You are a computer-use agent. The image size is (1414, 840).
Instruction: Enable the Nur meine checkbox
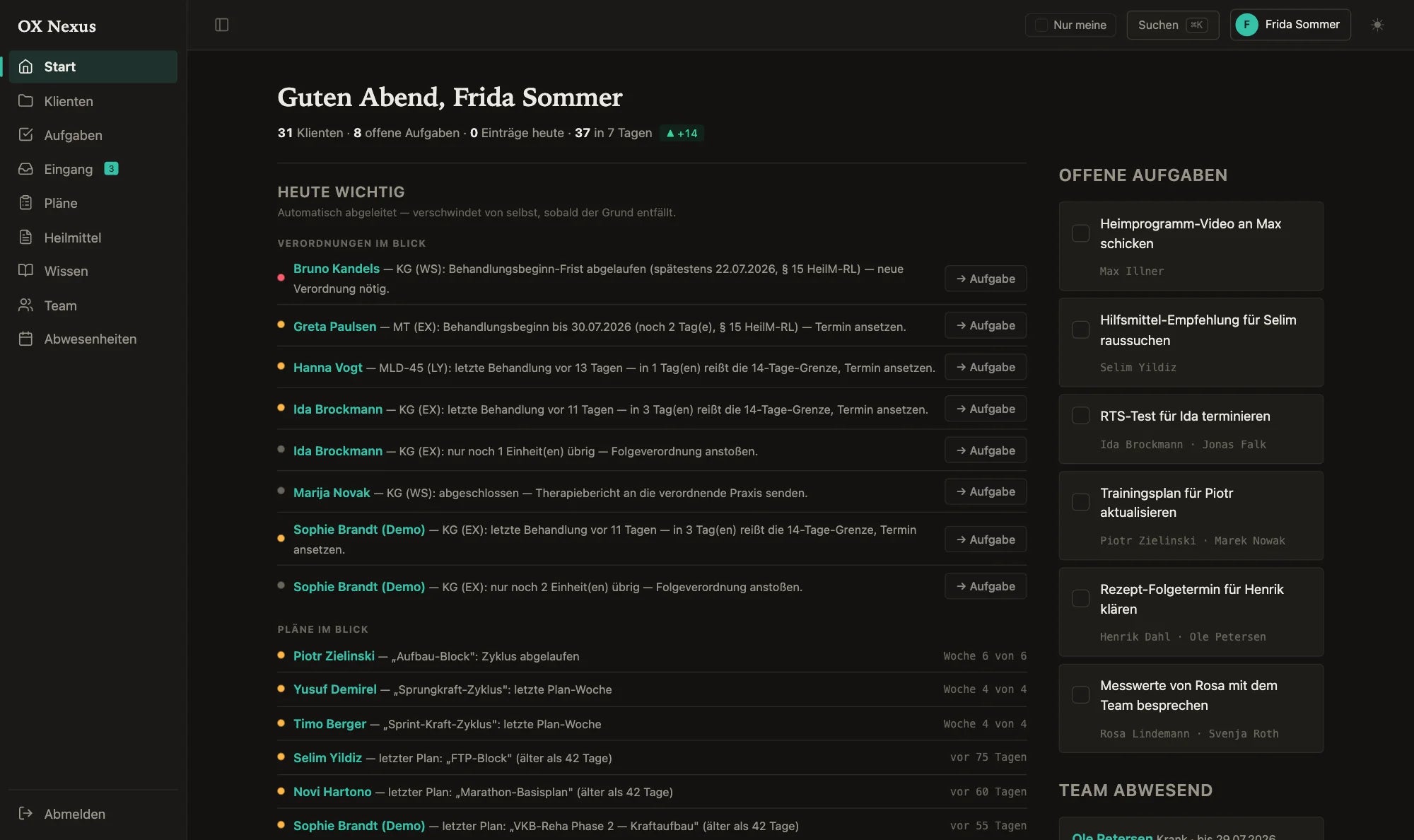1041,25
